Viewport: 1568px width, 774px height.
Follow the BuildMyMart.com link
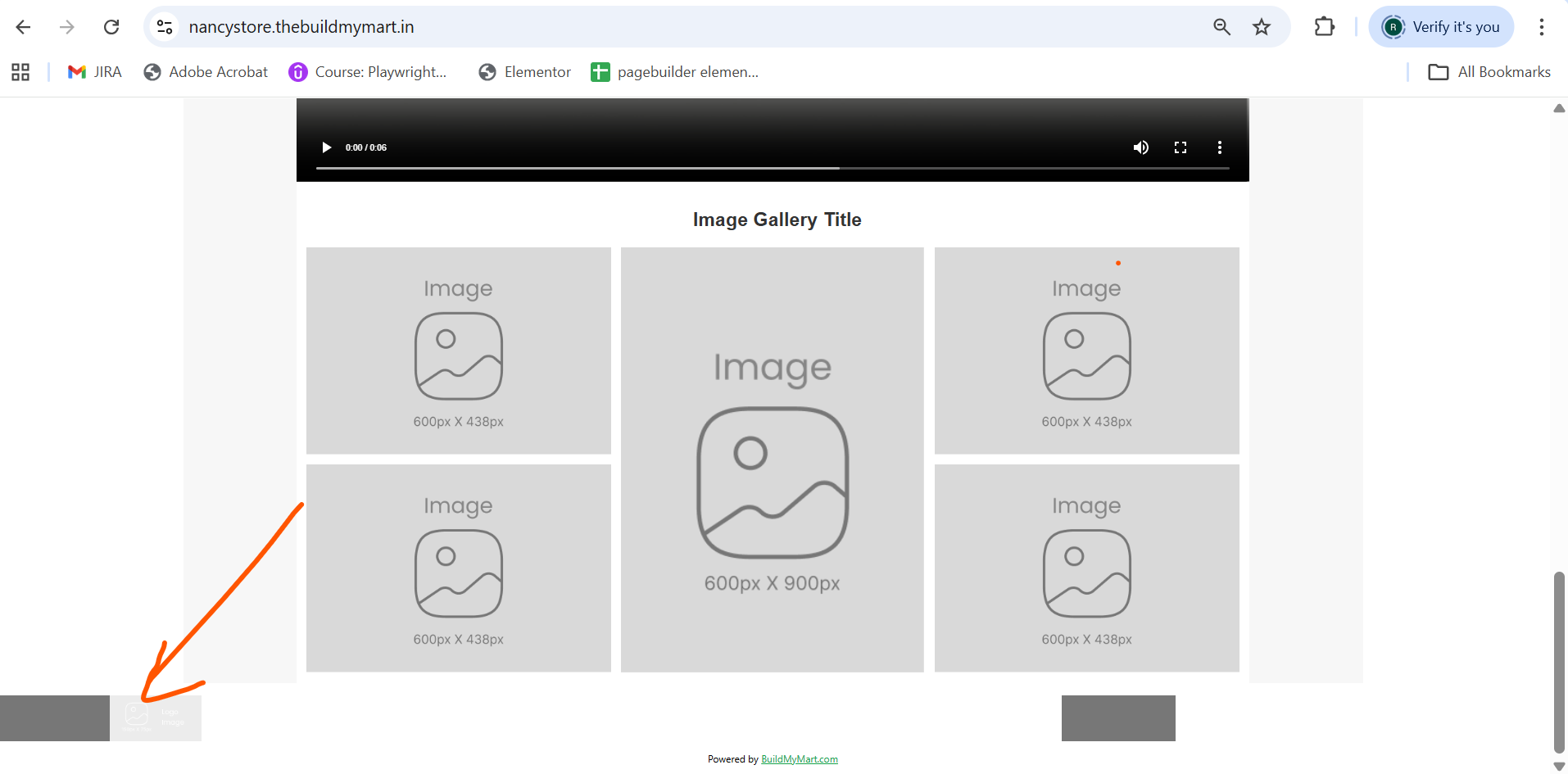800,759
